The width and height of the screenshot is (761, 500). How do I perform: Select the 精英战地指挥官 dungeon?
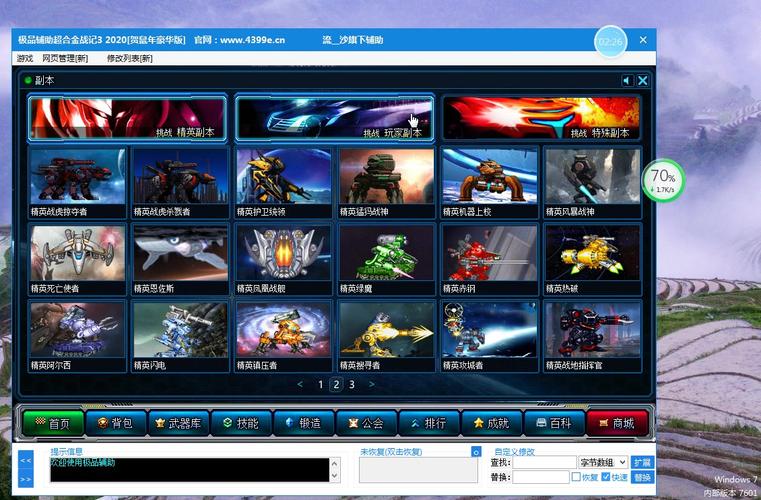[x=592, y=336]
